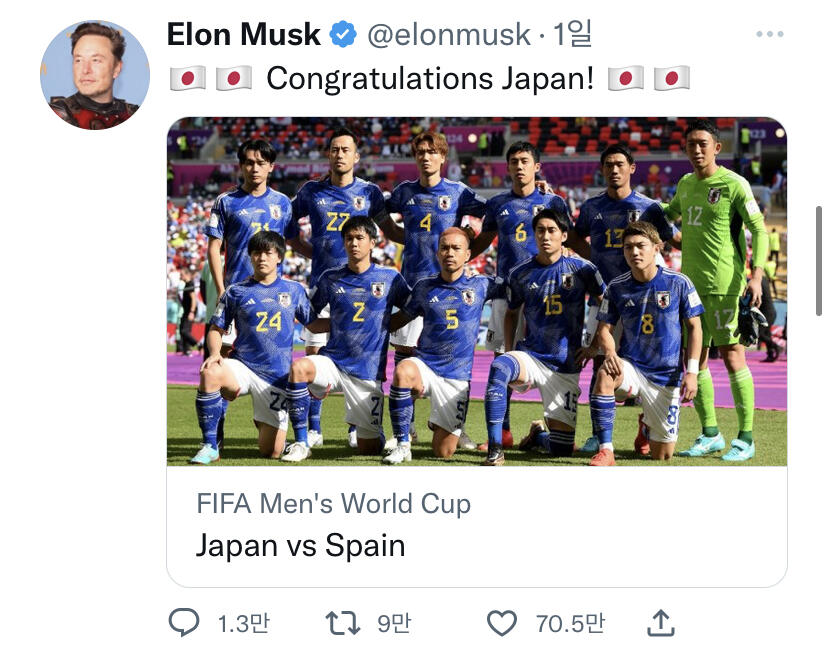Click the 9만 retweet count

pos(393,625)
